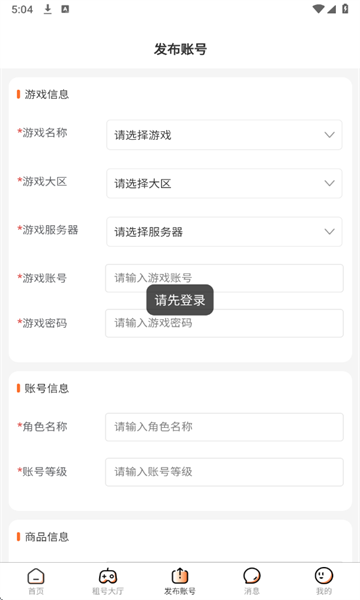360x600 pixels.
Task: Open the 消息 chat bubble icon
Action: (252, 576)
